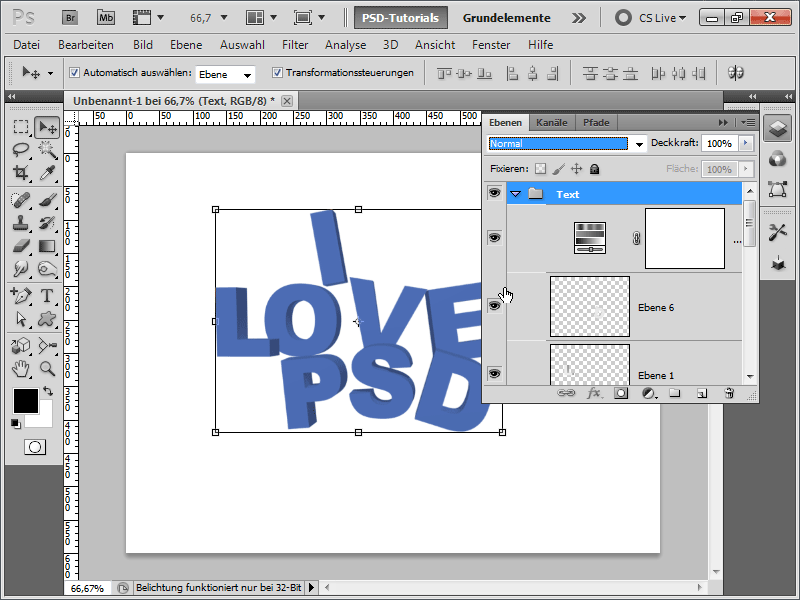Open the Ebene menu
Image resolution: width=800 pixels, height=600 pixels.
click(186, 45)
